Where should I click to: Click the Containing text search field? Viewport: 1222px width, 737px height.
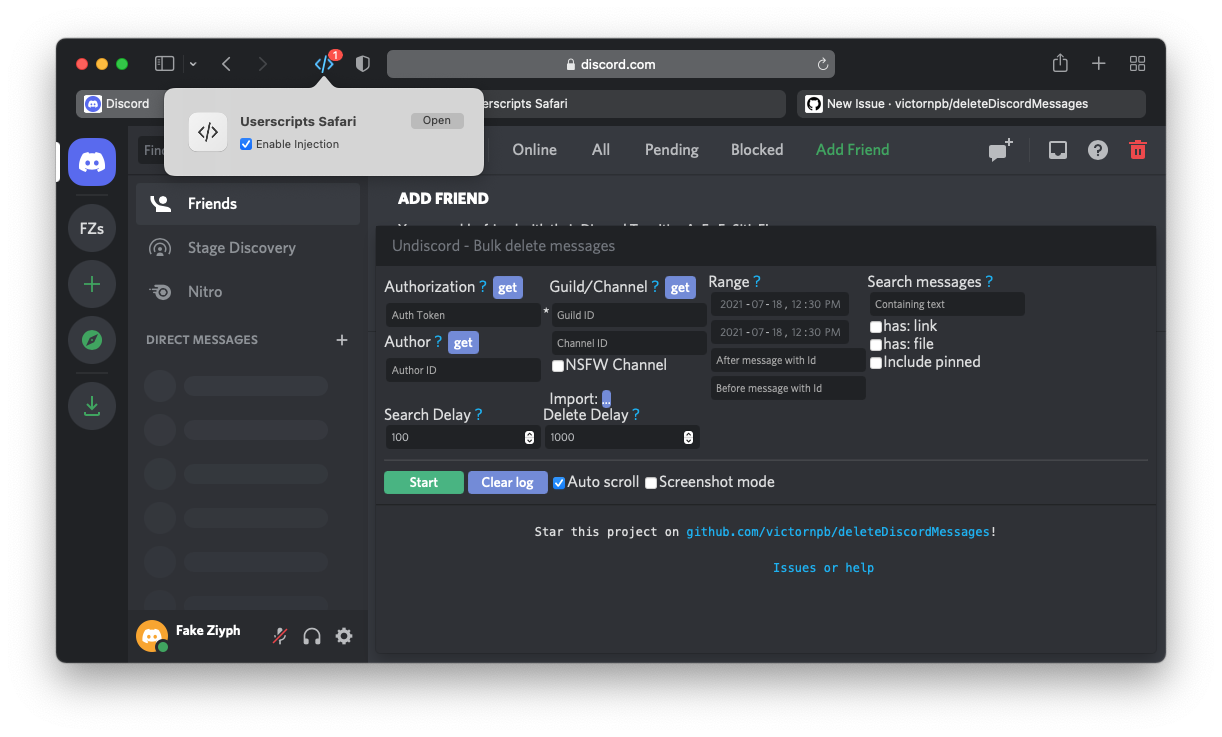click(946, 303)
